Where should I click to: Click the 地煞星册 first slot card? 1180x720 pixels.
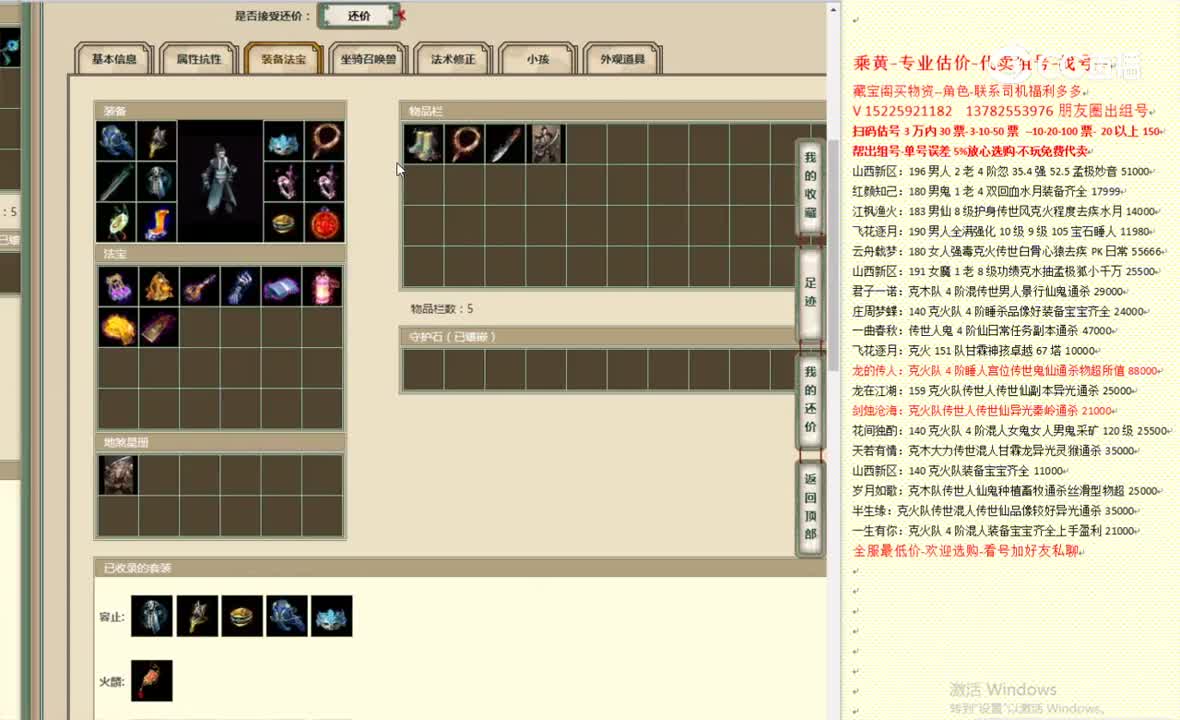click(x=117, y=475)
